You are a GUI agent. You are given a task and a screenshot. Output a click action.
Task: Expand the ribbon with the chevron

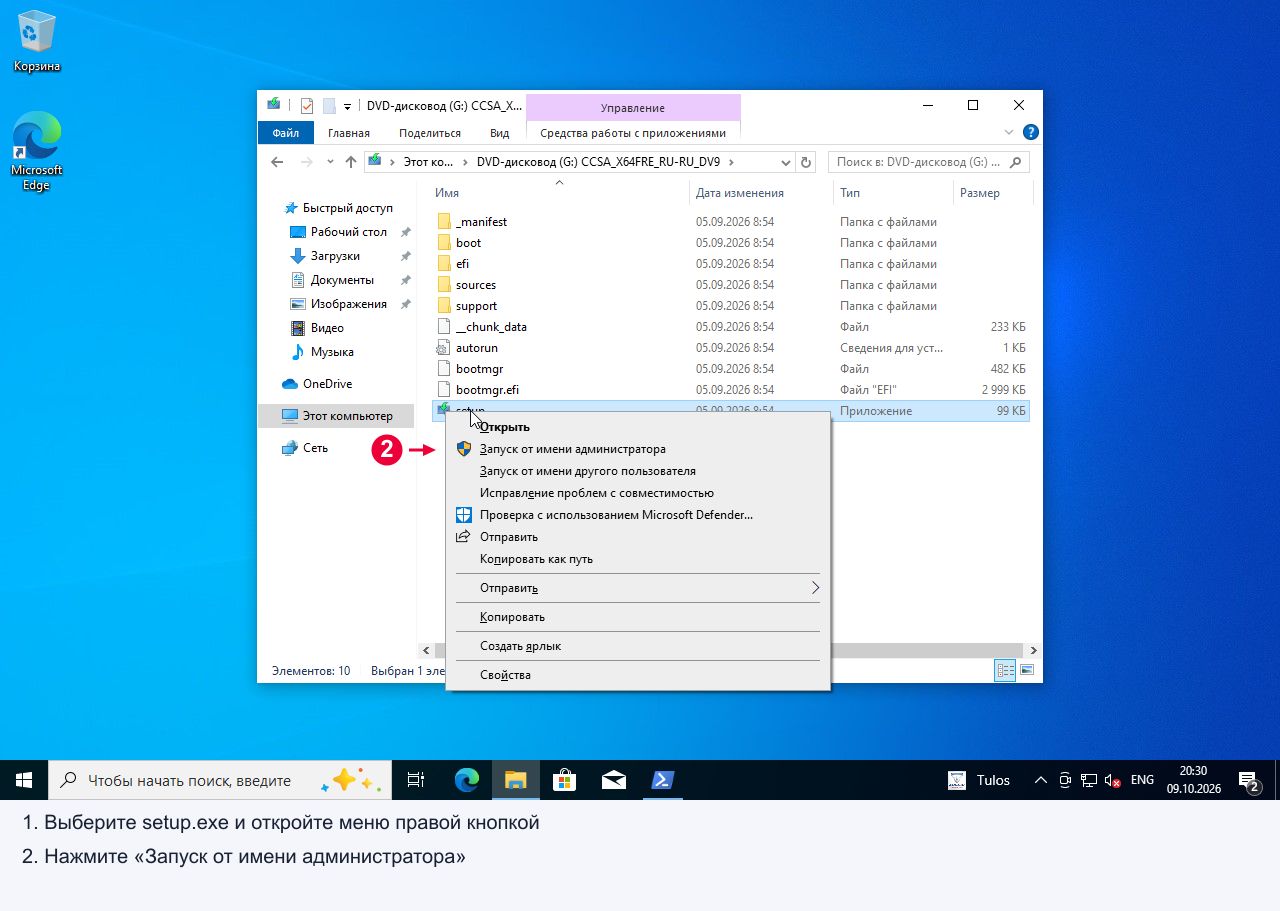tap(1009, 132)
